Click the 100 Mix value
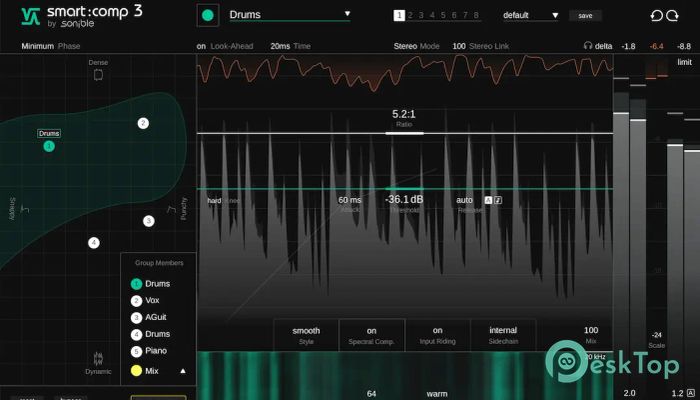 point(591,330)
